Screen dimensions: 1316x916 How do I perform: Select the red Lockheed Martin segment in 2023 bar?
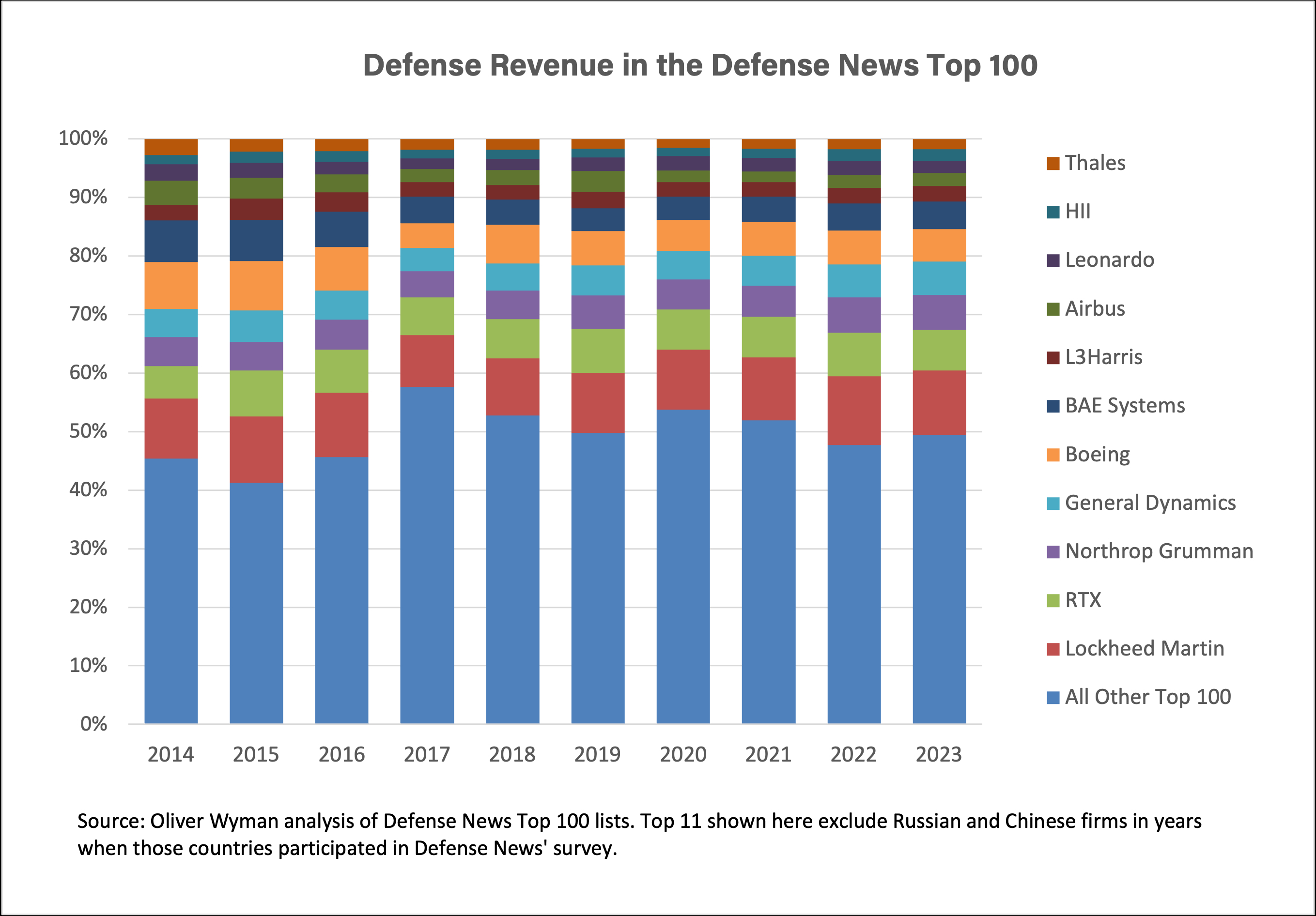(940, 403)
